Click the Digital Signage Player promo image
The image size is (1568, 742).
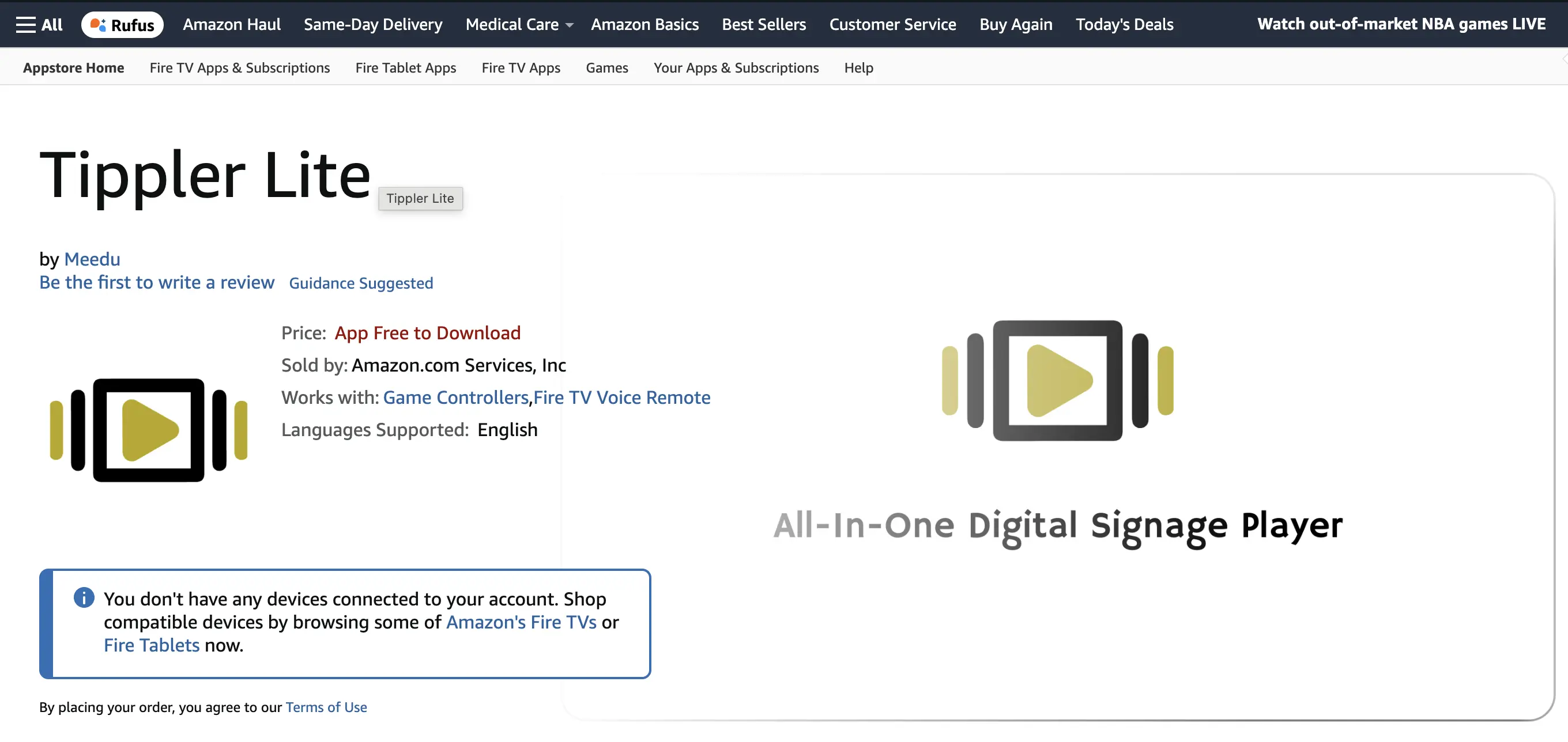(x=1057, y=447)
